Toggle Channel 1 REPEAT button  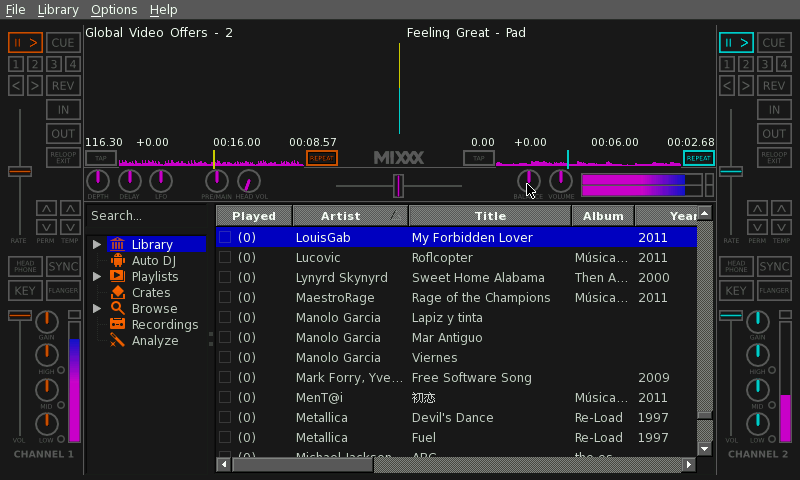click(322, 158)
